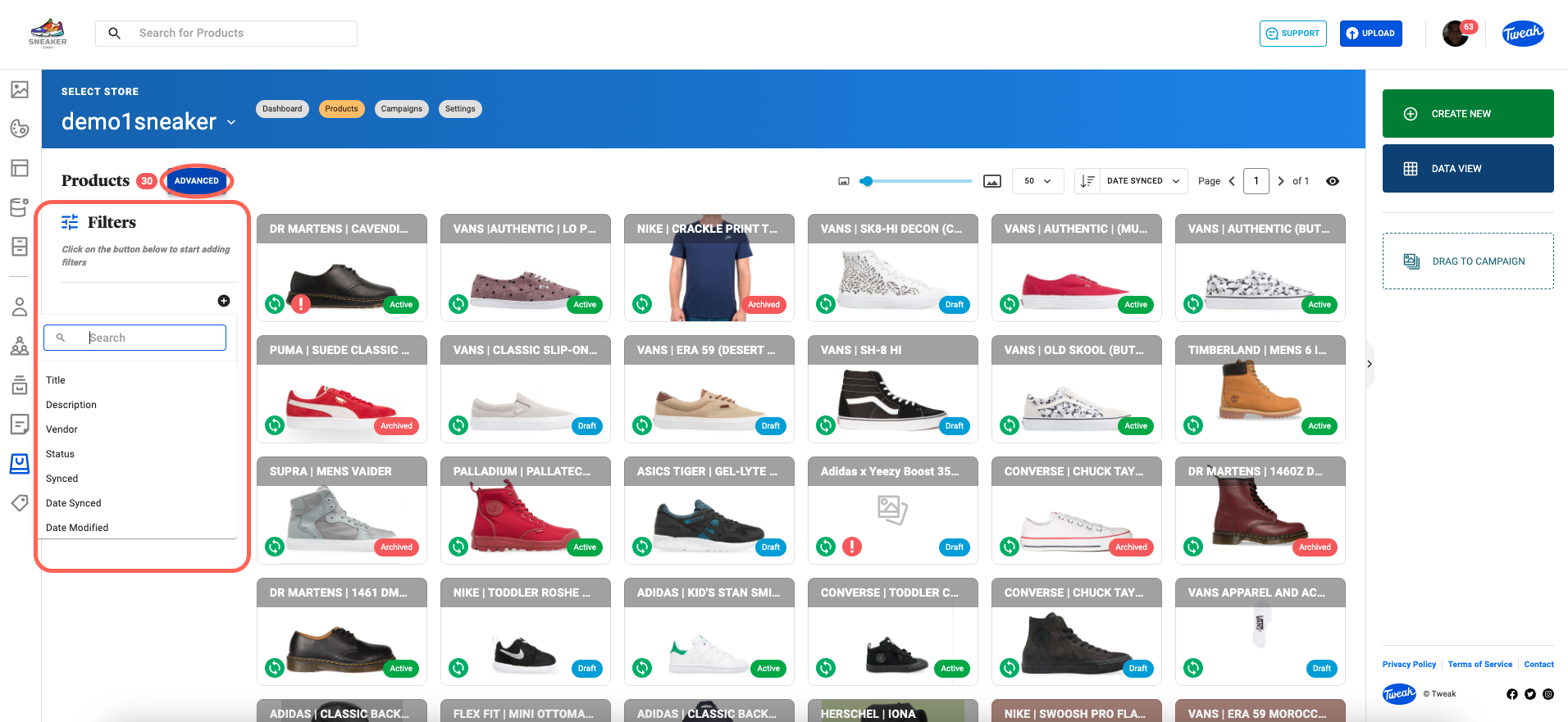Open Tweak Twitter icon in footer

pyautogui.click(x=1530, y=694)
